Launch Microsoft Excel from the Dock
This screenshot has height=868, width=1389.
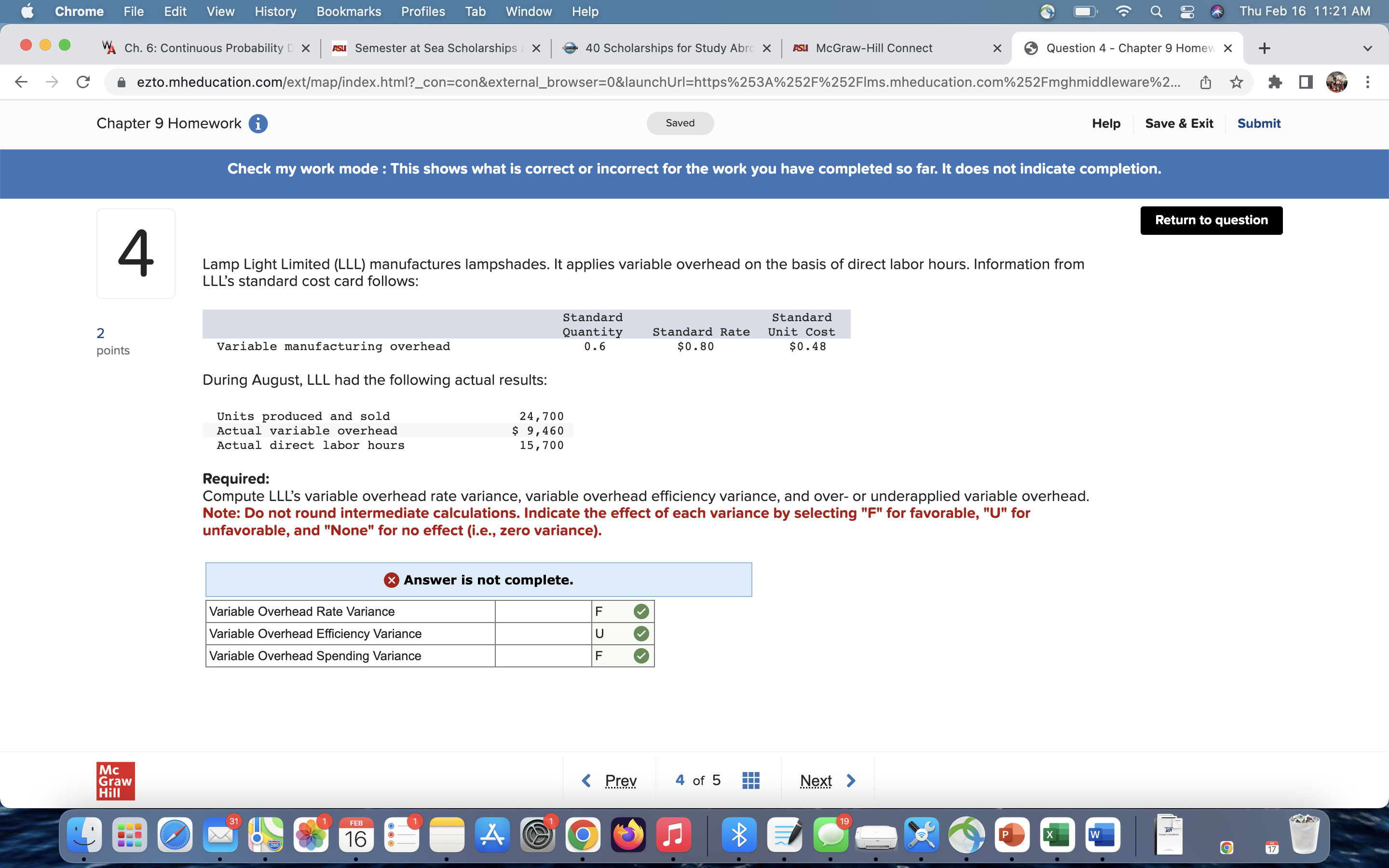pos(1059,836)
